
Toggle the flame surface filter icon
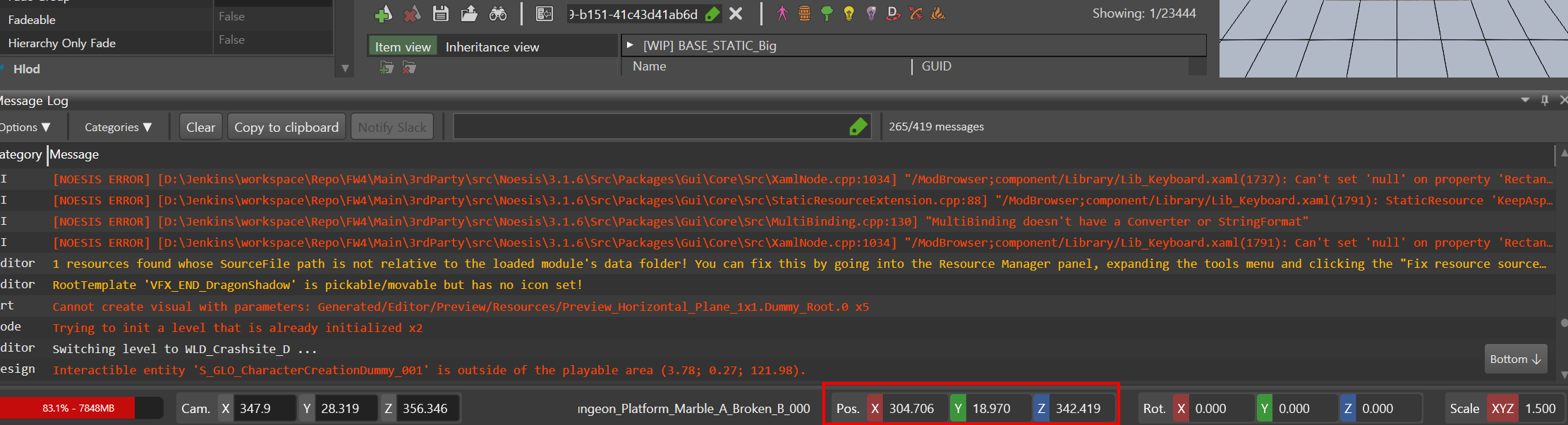pos(938,13)
